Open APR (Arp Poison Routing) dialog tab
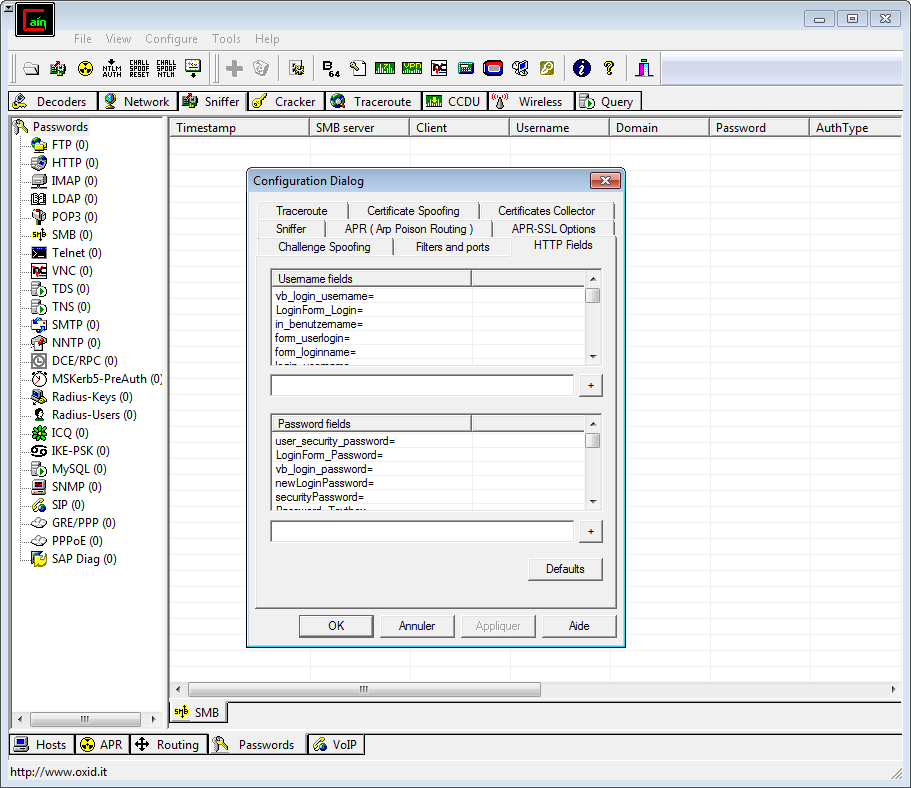This screenshot has height=788, width=911. point(408,229)
